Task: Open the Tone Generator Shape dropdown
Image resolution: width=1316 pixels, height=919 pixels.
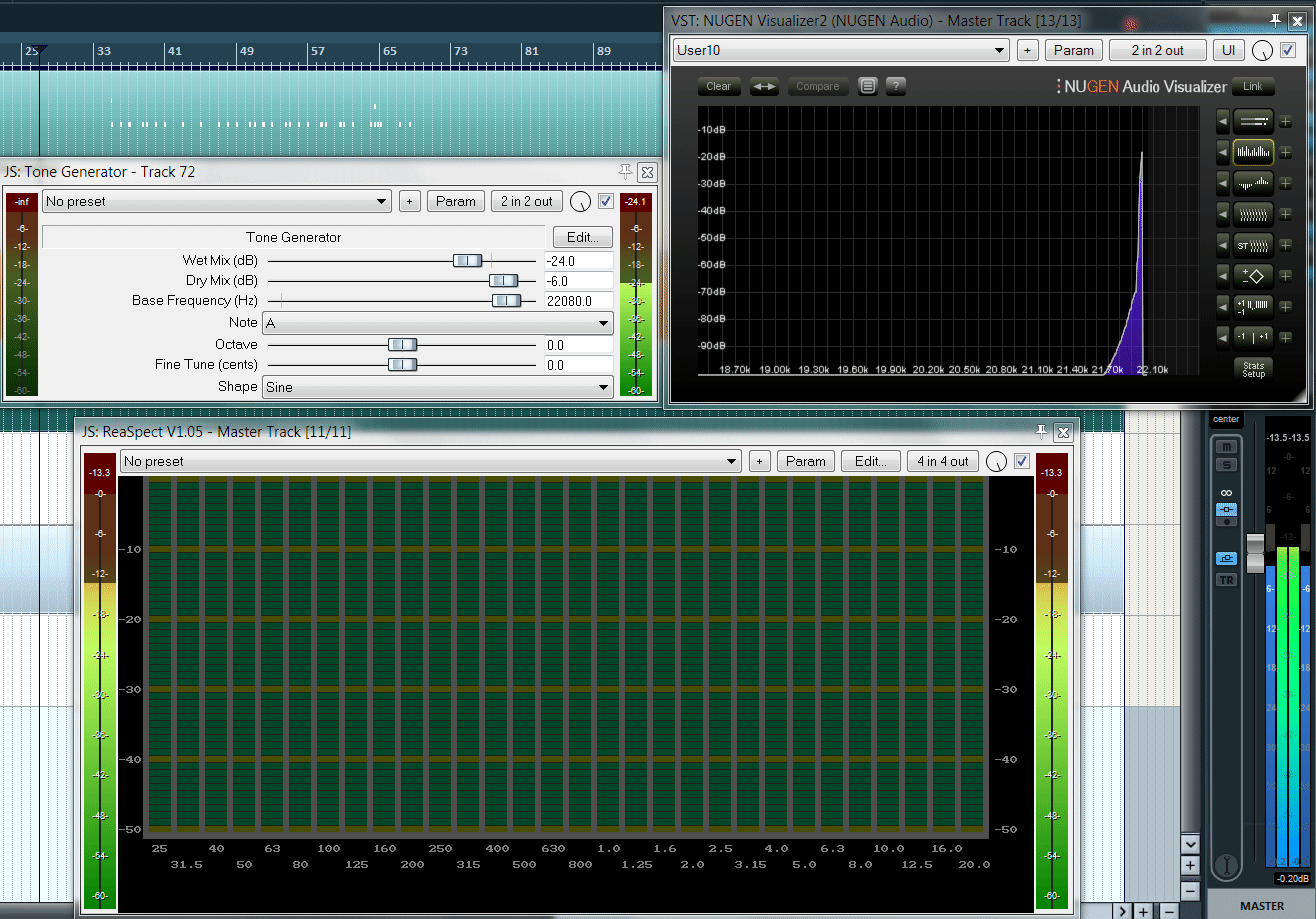Action: click(x=438, y=387)
